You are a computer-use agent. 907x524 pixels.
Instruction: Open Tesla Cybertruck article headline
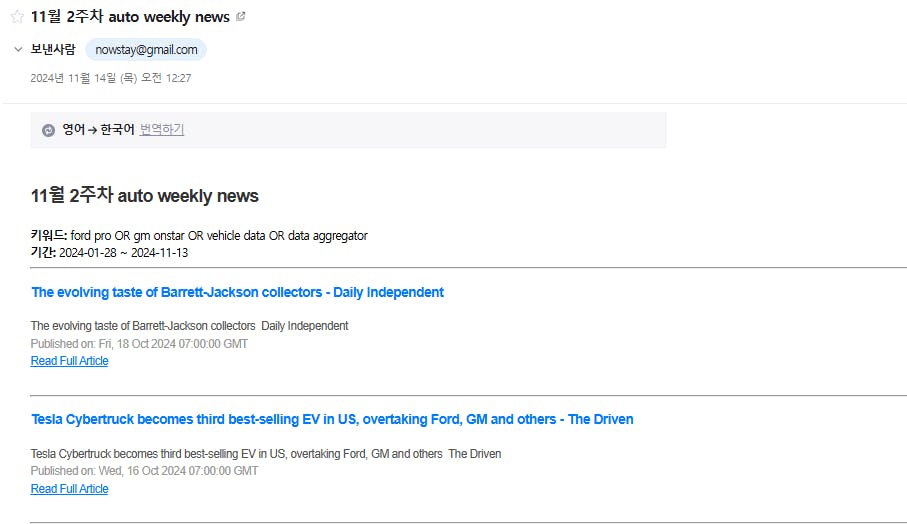(x=333, y=419)
